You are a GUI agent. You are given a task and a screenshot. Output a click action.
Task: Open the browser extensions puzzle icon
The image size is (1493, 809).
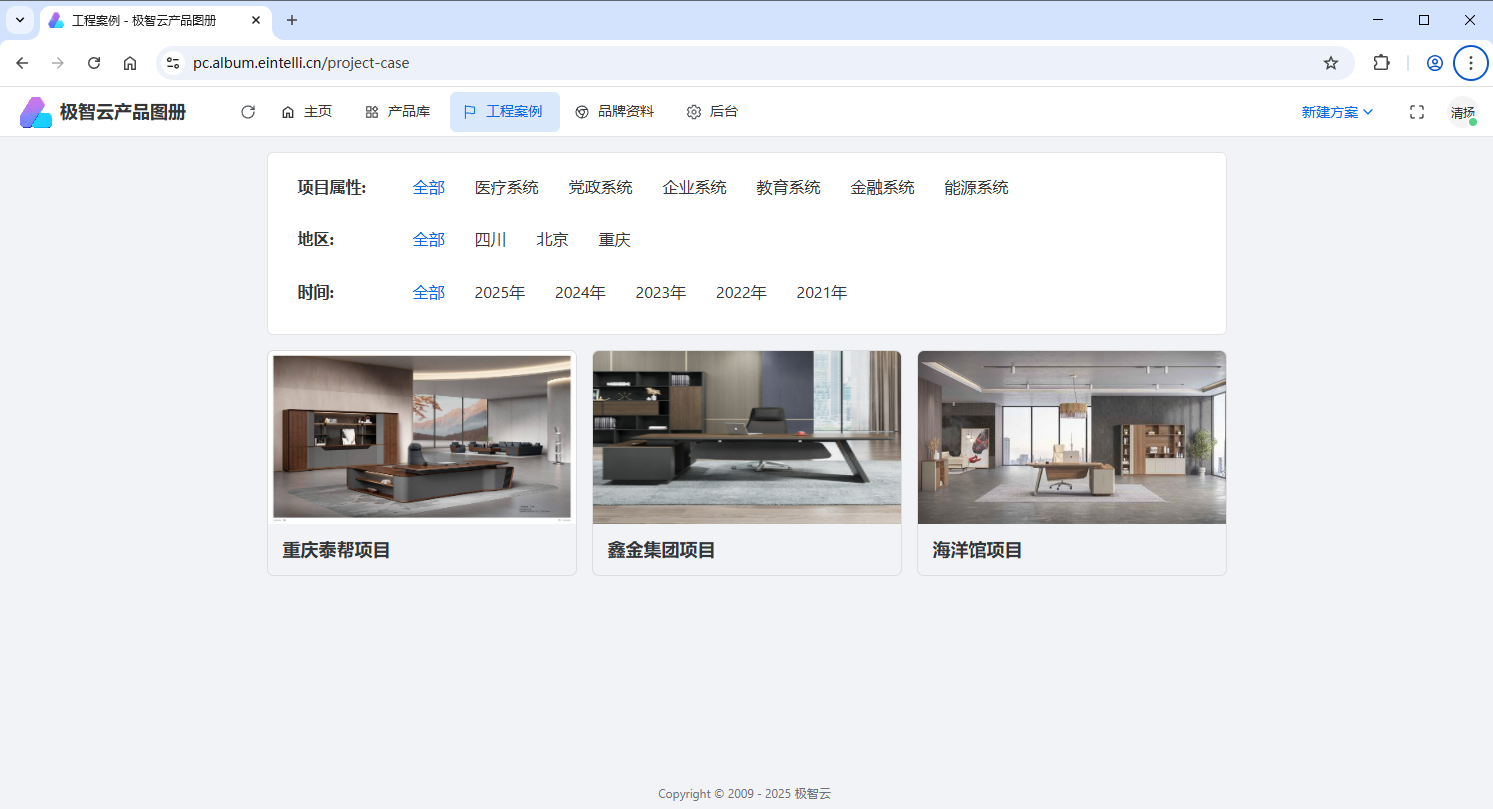1381,63
